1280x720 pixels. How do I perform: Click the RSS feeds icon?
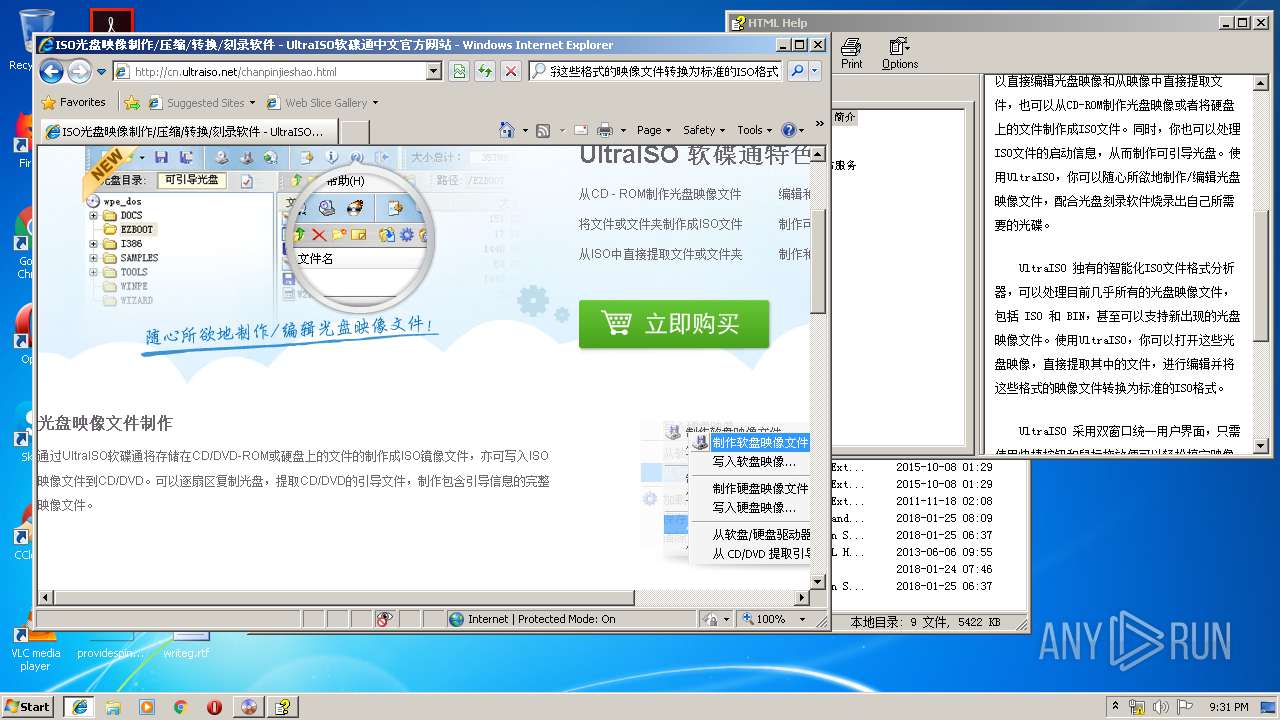[543, 130]
